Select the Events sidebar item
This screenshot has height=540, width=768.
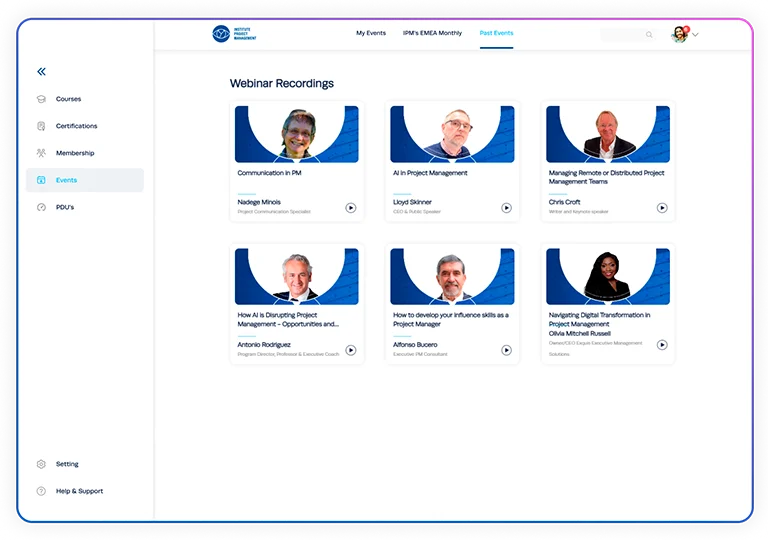(x=85, y=180)
